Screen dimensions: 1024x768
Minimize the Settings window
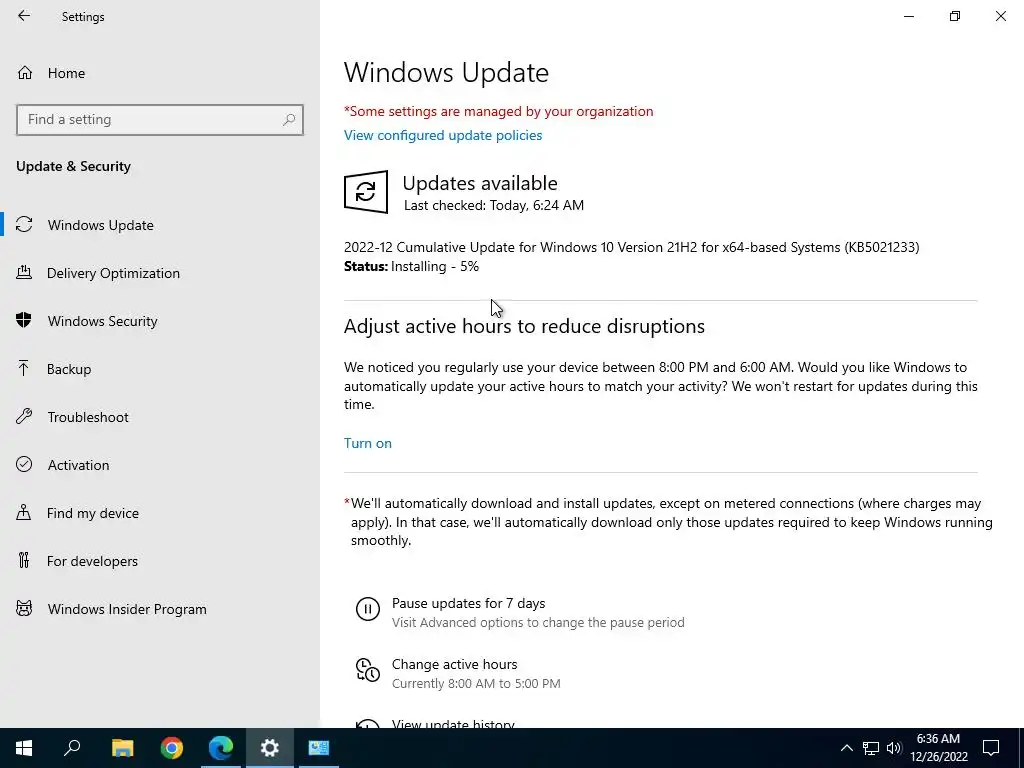click(x=909, y=16)
